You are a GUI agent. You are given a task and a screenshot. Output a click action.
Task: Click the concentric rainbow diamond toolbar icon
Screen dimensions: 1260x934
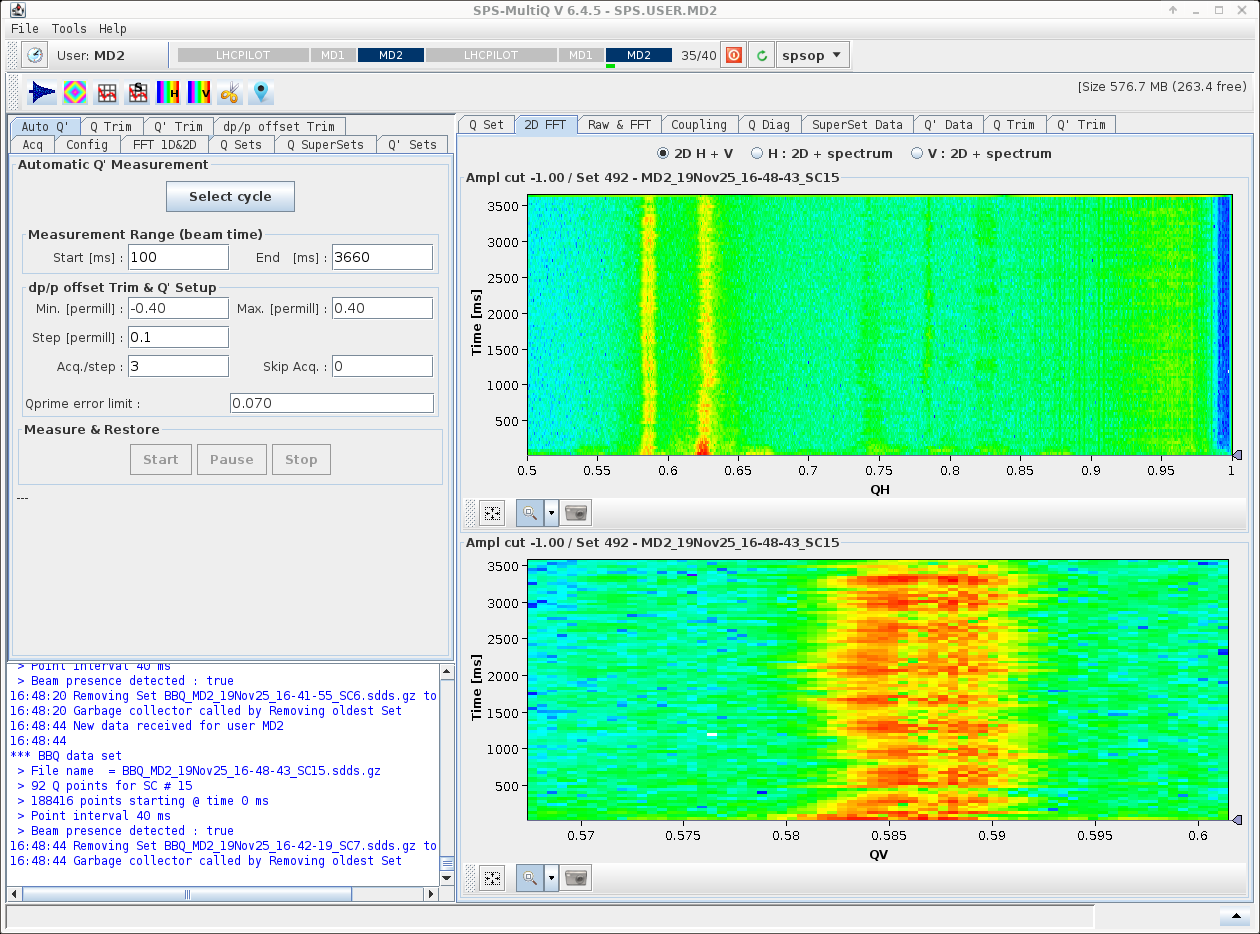coord(75,92)
